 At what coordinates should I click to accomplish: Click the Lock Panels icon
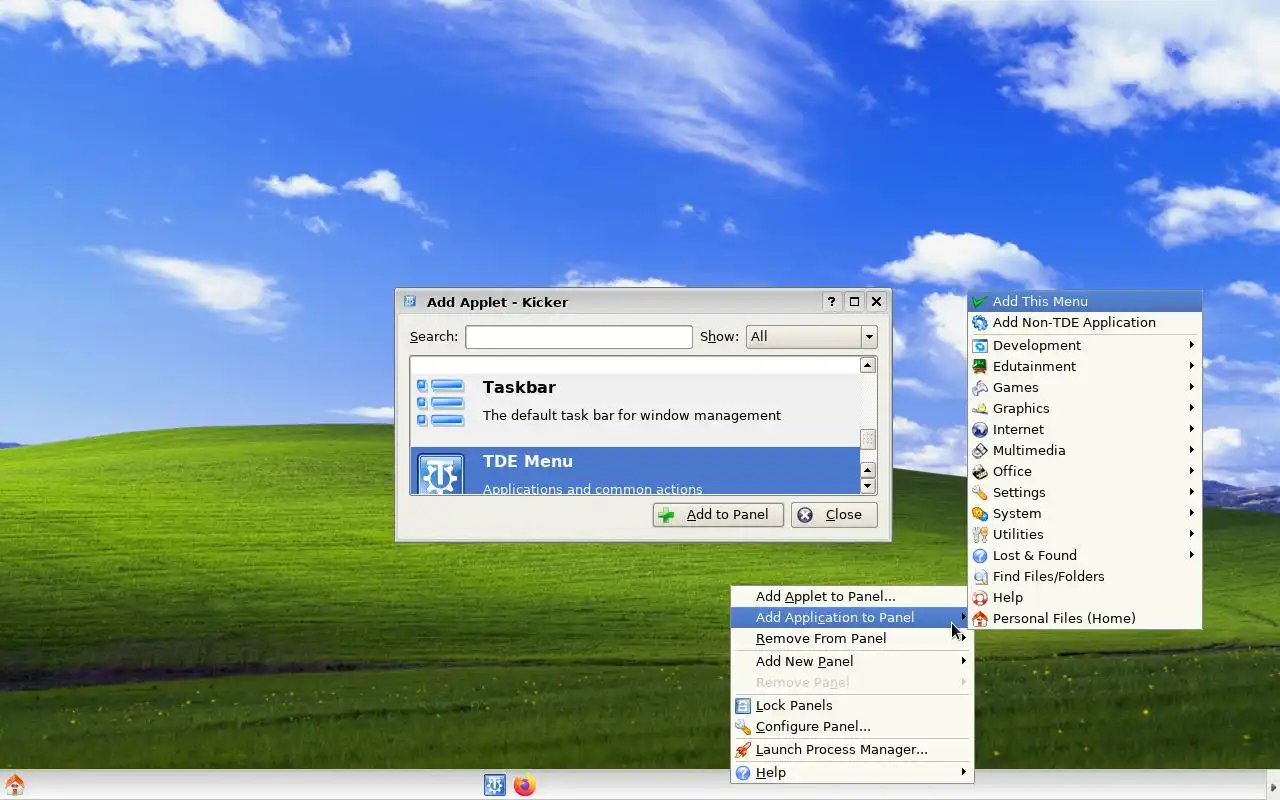[x=743, y=706]
